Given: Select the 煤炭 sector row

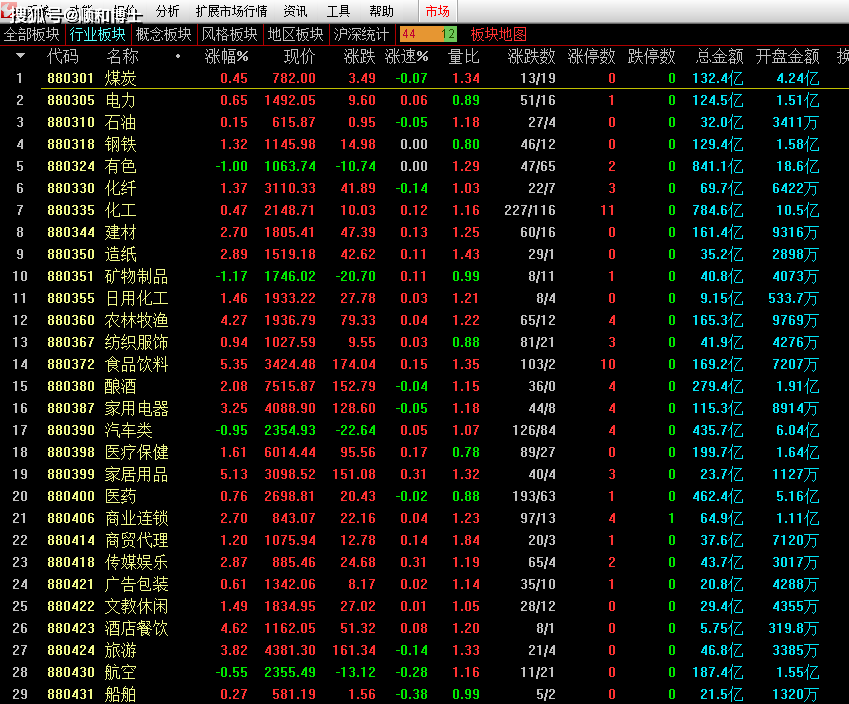Looking at the screenshot, I should point(121,78).
